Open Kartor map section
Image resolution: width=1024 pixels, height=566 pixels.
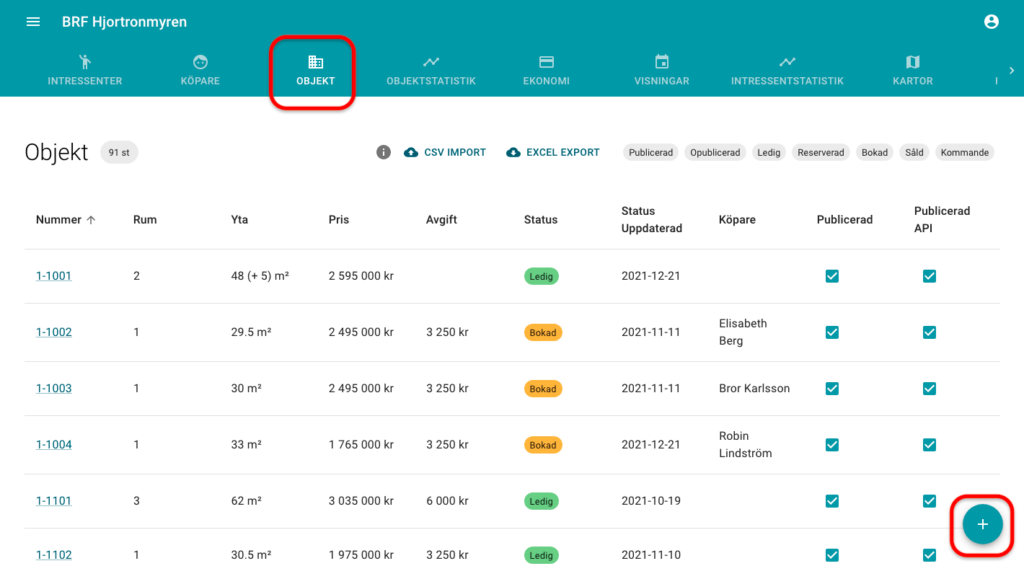pos(912,70)
